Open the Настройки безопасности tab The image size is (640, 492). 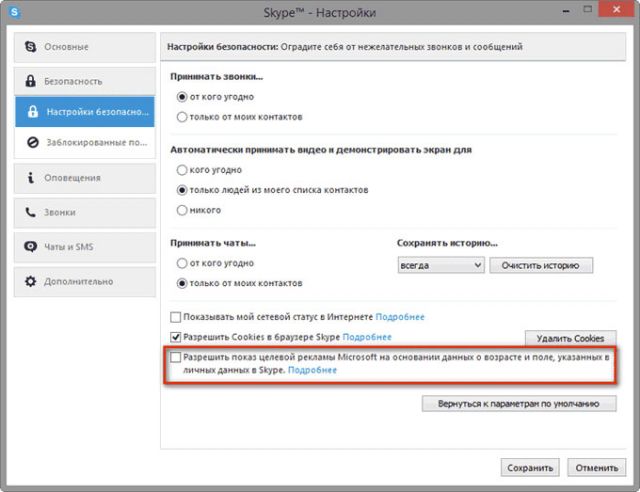point(84,112)
